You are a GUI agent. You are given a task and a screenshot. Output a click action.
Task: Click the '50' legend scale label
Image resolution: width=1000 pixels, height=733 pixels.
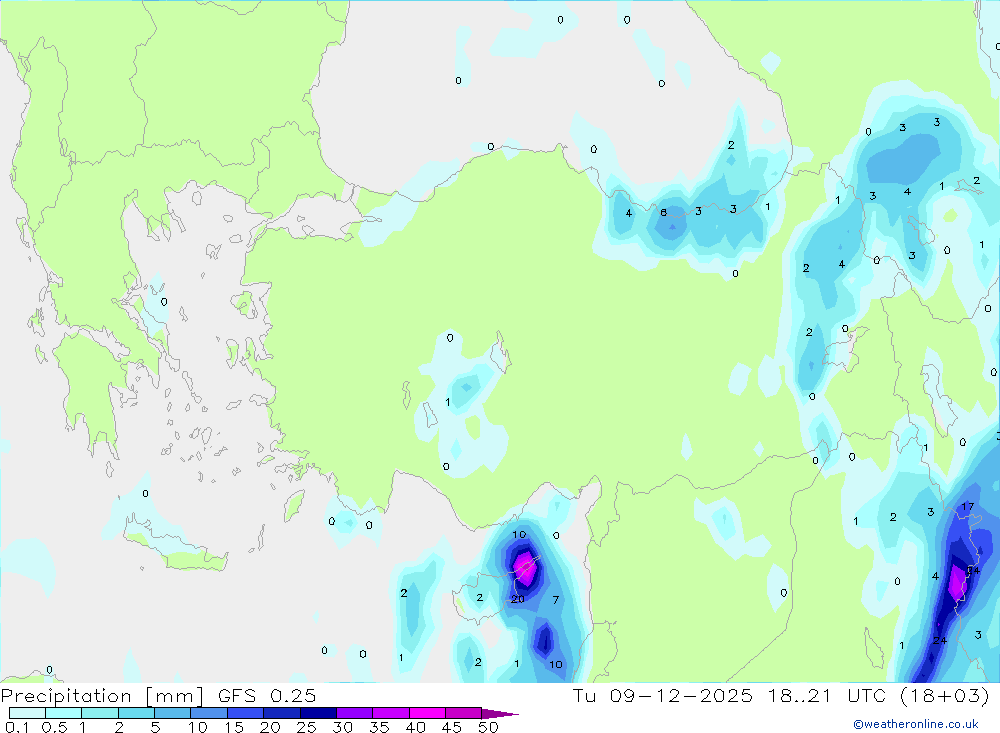[488, 727]
